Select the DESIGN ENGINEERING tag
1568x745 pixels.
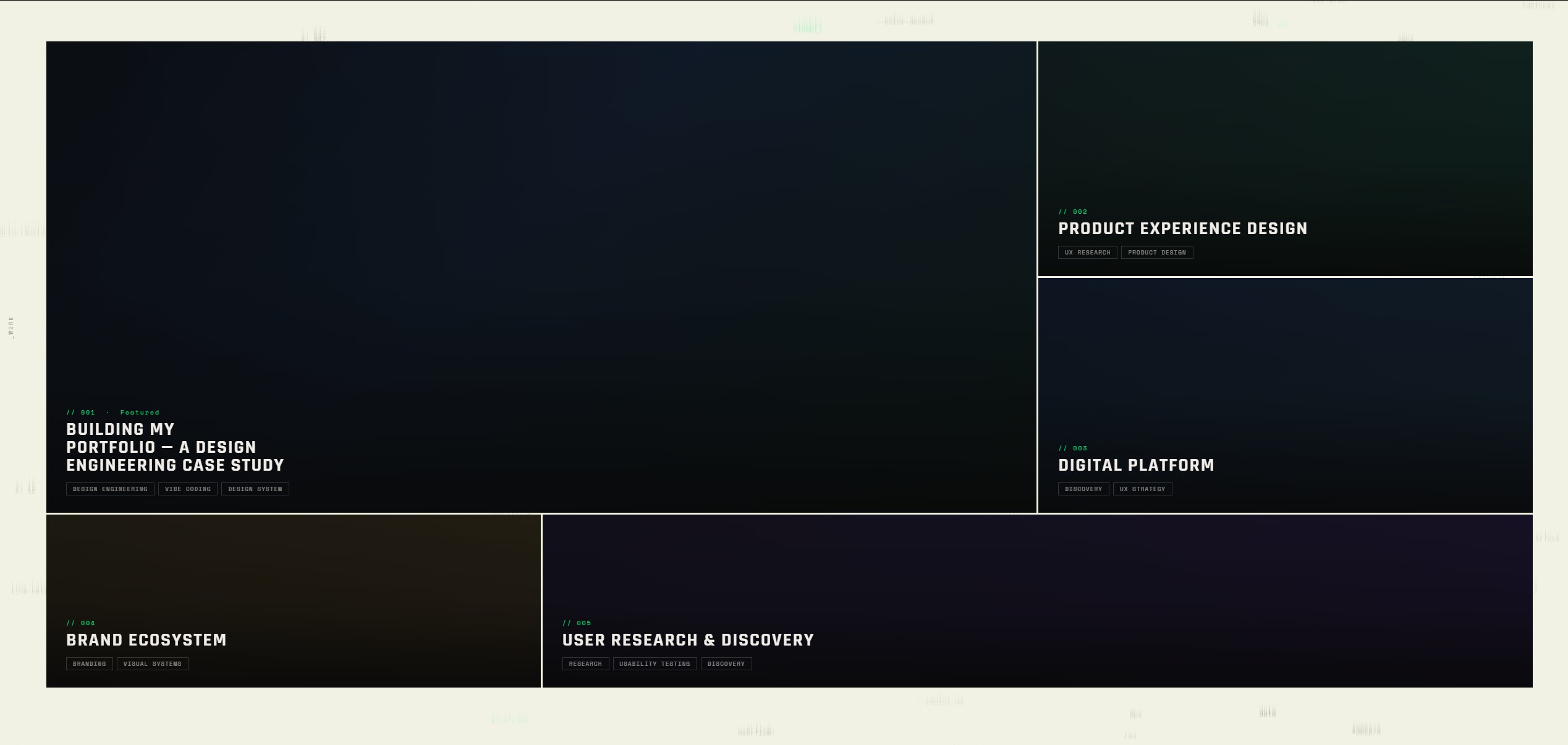coord(109,489)
